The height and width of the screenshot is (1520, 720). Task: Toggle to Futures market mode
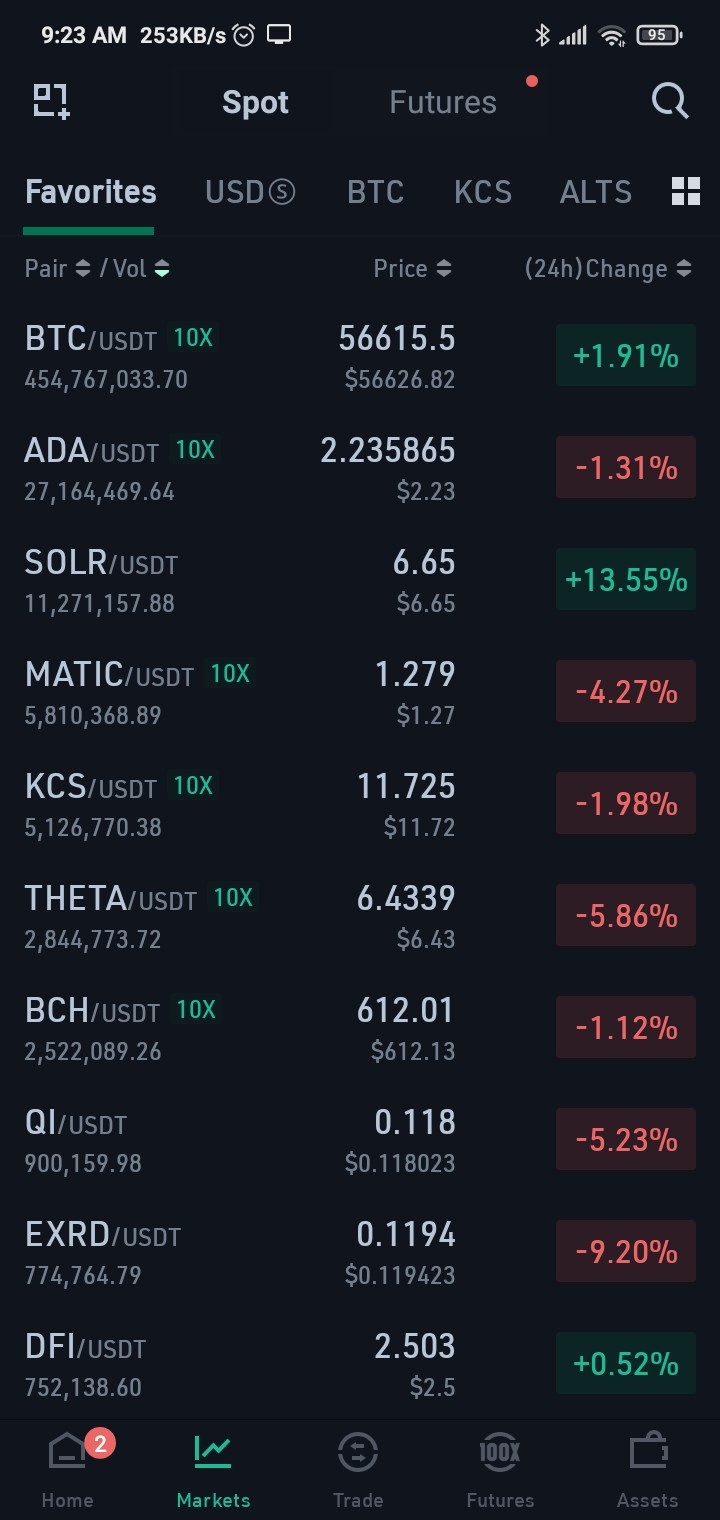point(443,102)
